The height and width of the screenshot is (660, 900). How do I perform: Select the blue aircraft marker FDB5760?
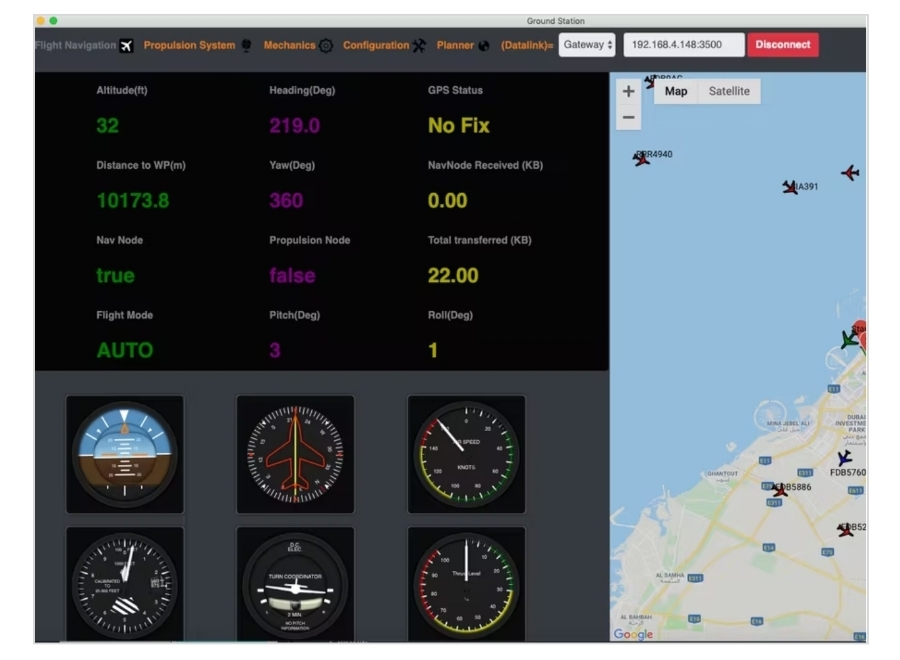point(844,458)
